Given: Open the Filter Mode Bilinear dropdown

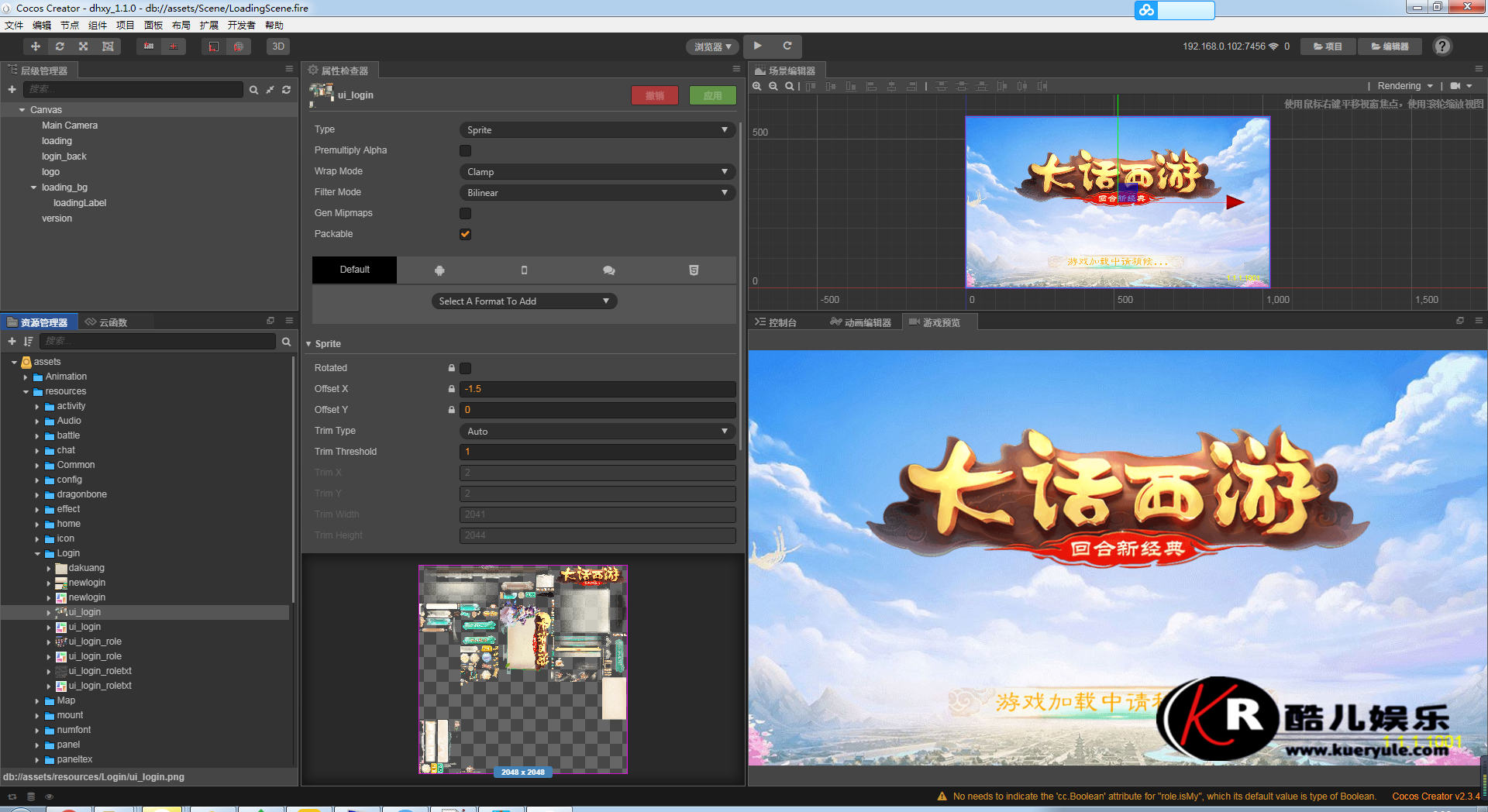Looking at the screenshot, I should (x=598, y=193).
